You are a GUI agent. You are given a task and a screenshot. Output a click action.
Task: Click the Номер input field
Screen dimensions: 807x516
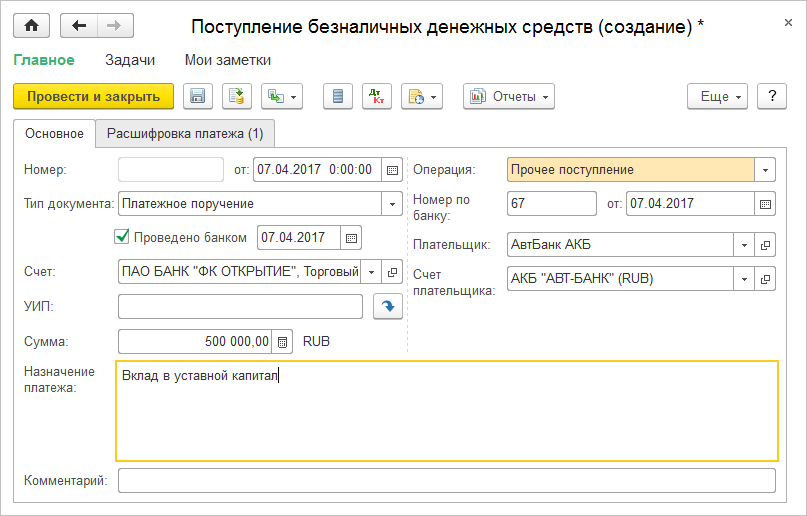[171, 170]
